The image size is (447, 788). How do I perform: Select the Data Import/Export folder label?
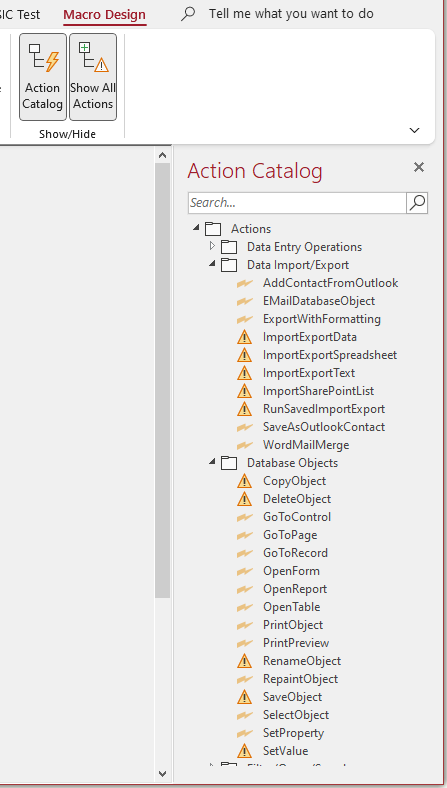298,265
